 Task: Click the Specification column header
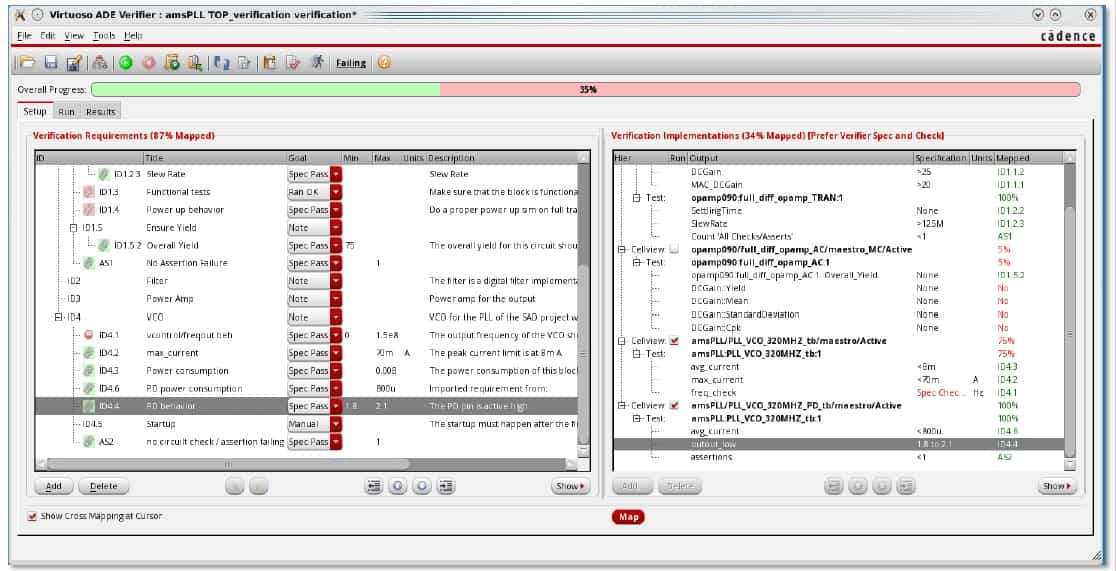click(x=941, y=158)
